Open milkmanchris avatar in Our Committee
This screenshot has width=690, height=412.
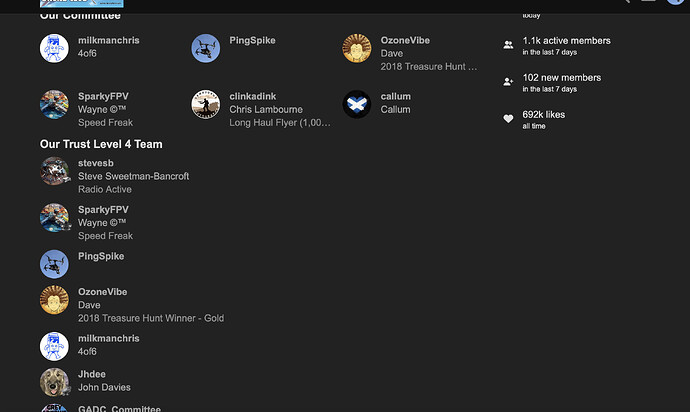[x=54, y=48]
